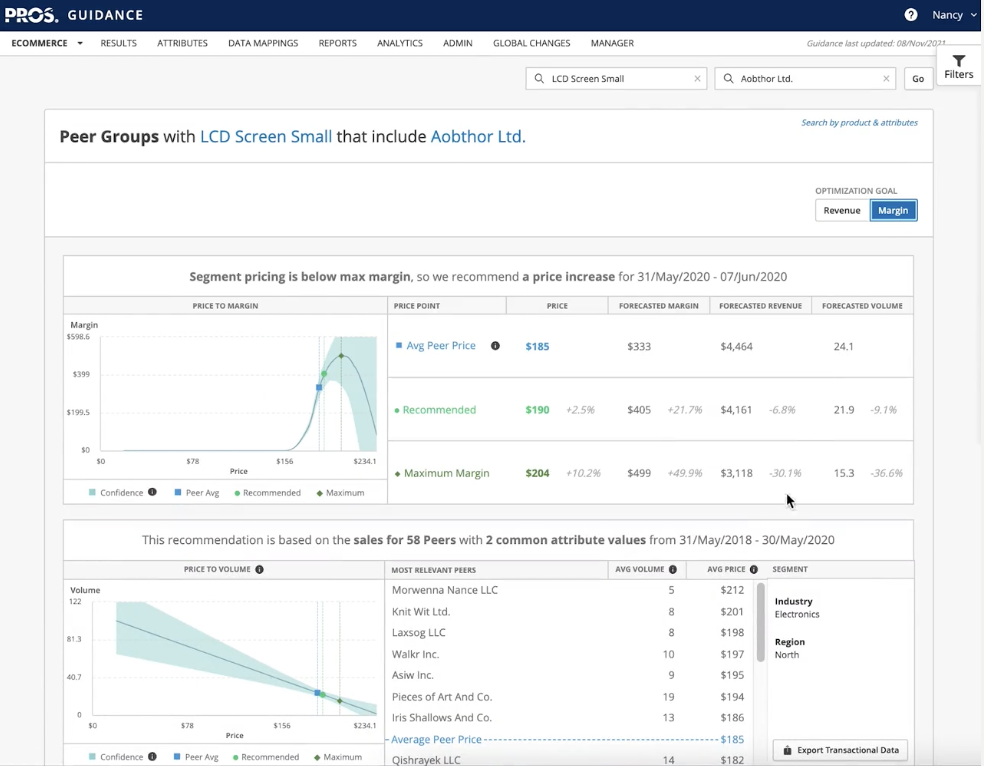Viewport: 984px width, 766px height.
Task: Click the customer search input field
Action: (x=805, y=78)
